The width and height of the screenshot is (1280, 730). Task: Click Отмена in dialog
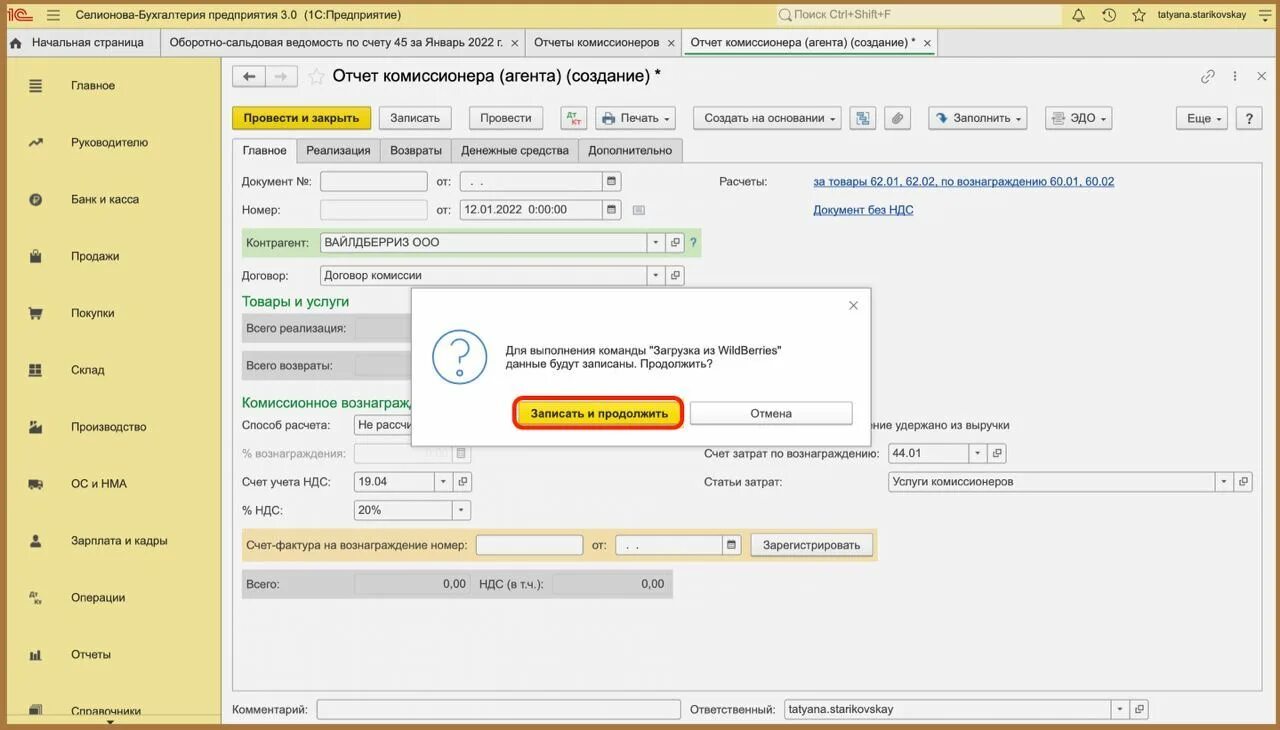(771, 413)
